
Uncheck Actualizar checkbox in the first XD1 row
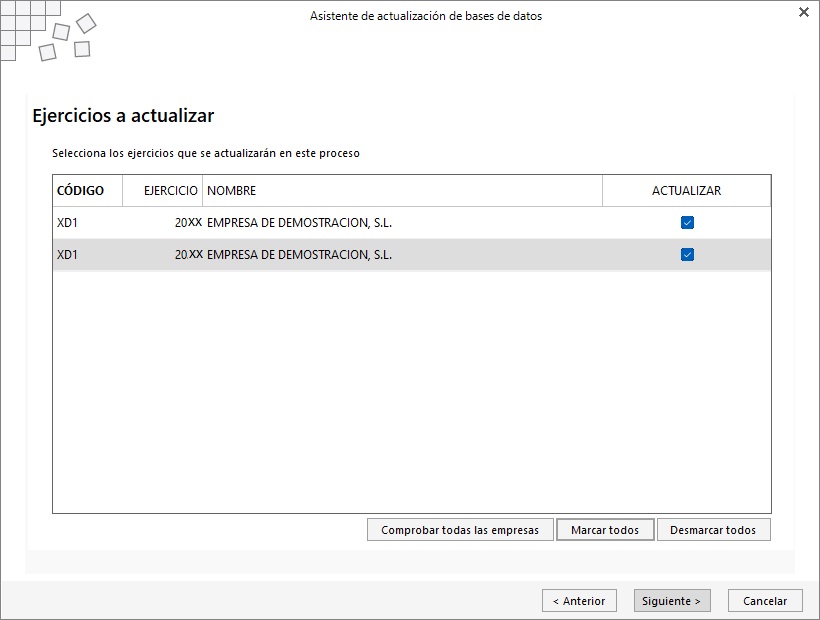click(x=687, y=223)
